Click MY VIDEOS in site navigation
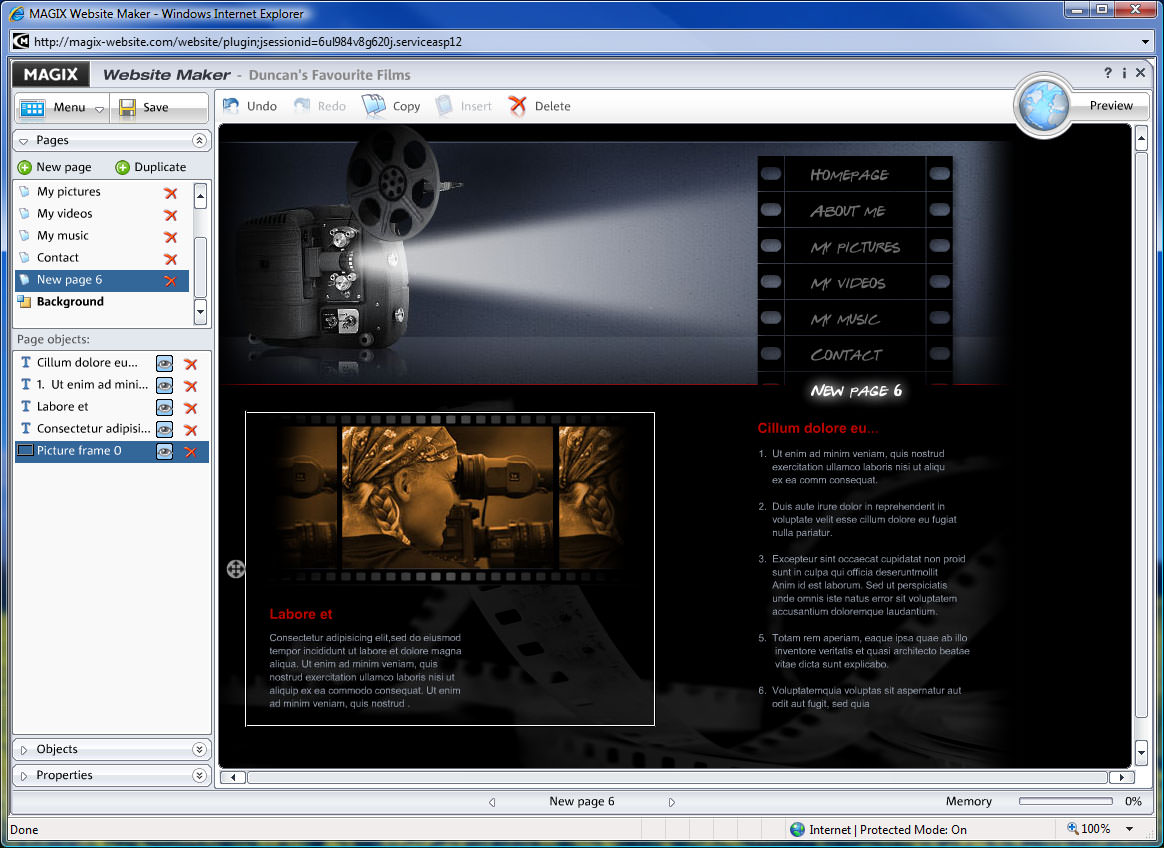 (848, 283)
